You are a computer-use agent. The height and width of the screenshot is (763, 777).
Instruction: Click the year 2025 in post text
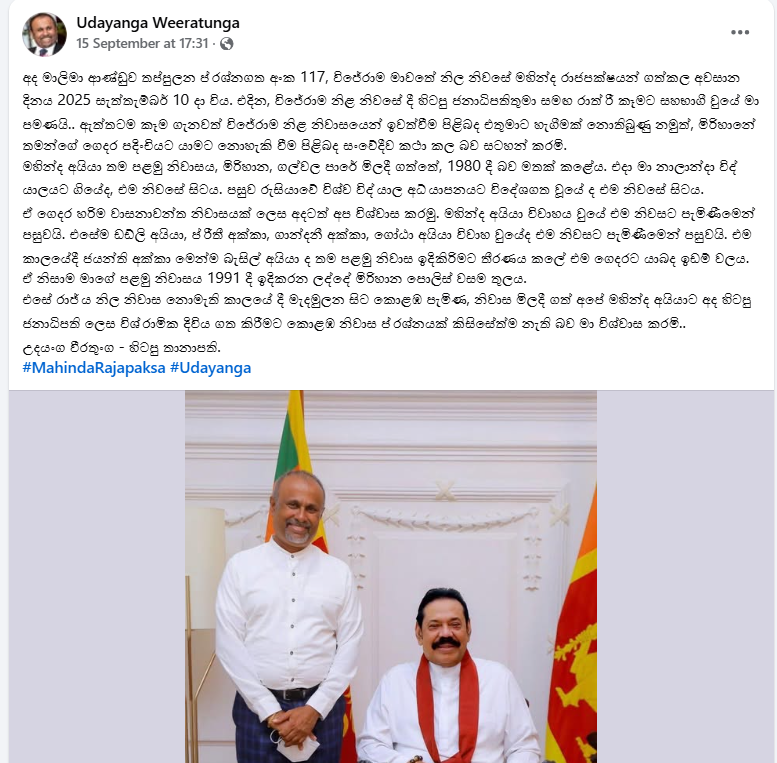click(73, 100)
